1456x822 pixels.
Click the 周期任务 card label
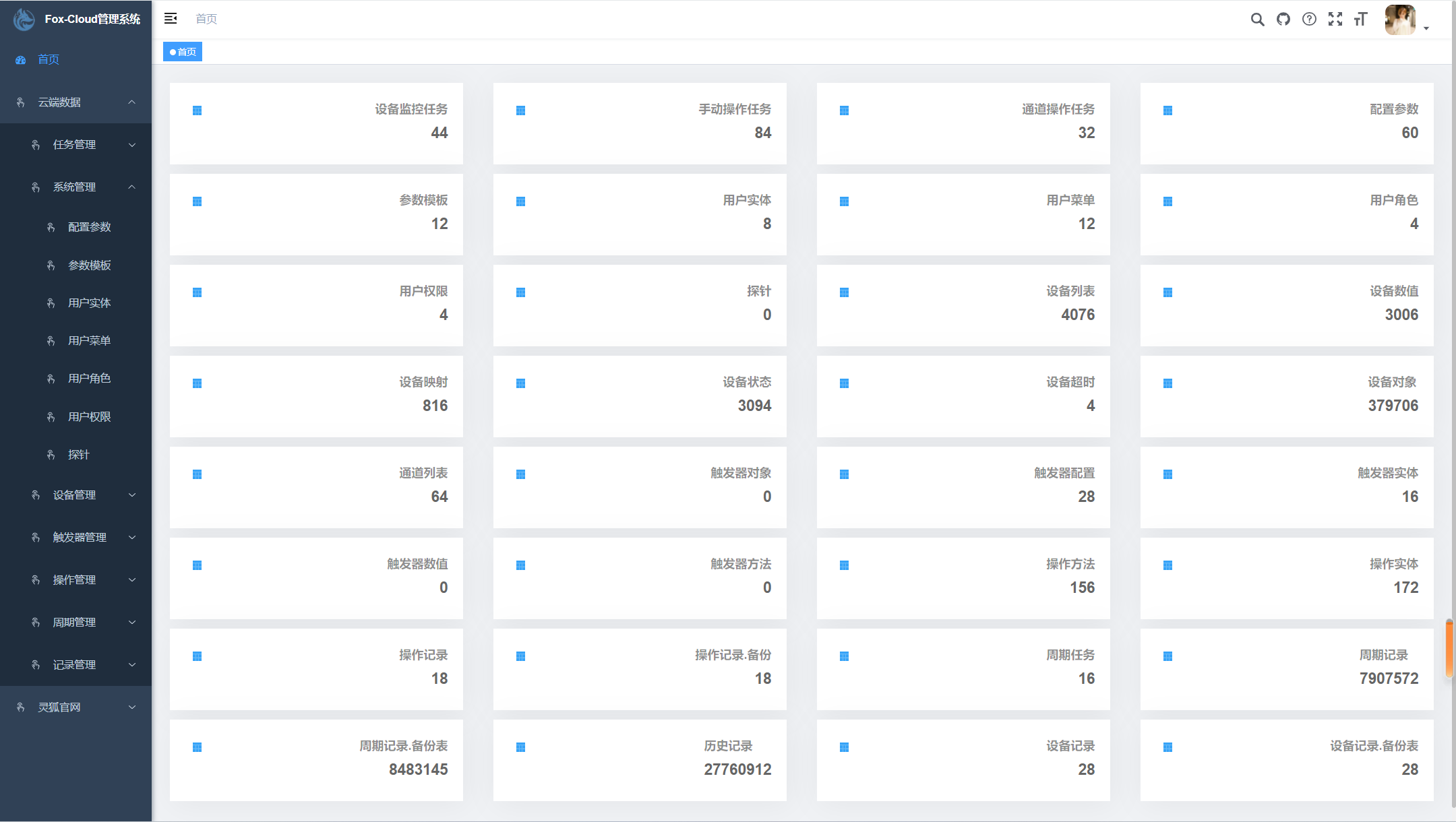click(1070, 655)
